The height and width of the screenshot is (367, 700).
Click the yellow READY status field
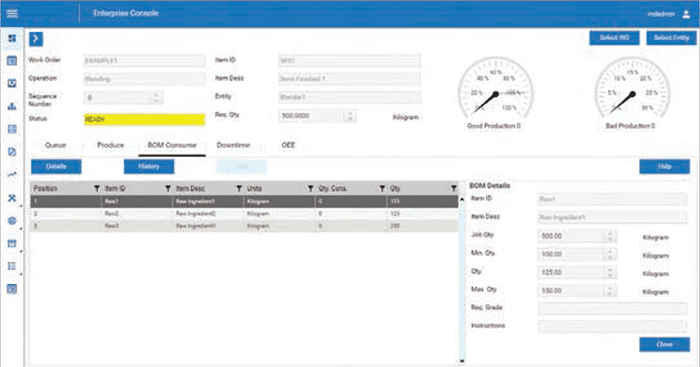click(x=145, y=120)
